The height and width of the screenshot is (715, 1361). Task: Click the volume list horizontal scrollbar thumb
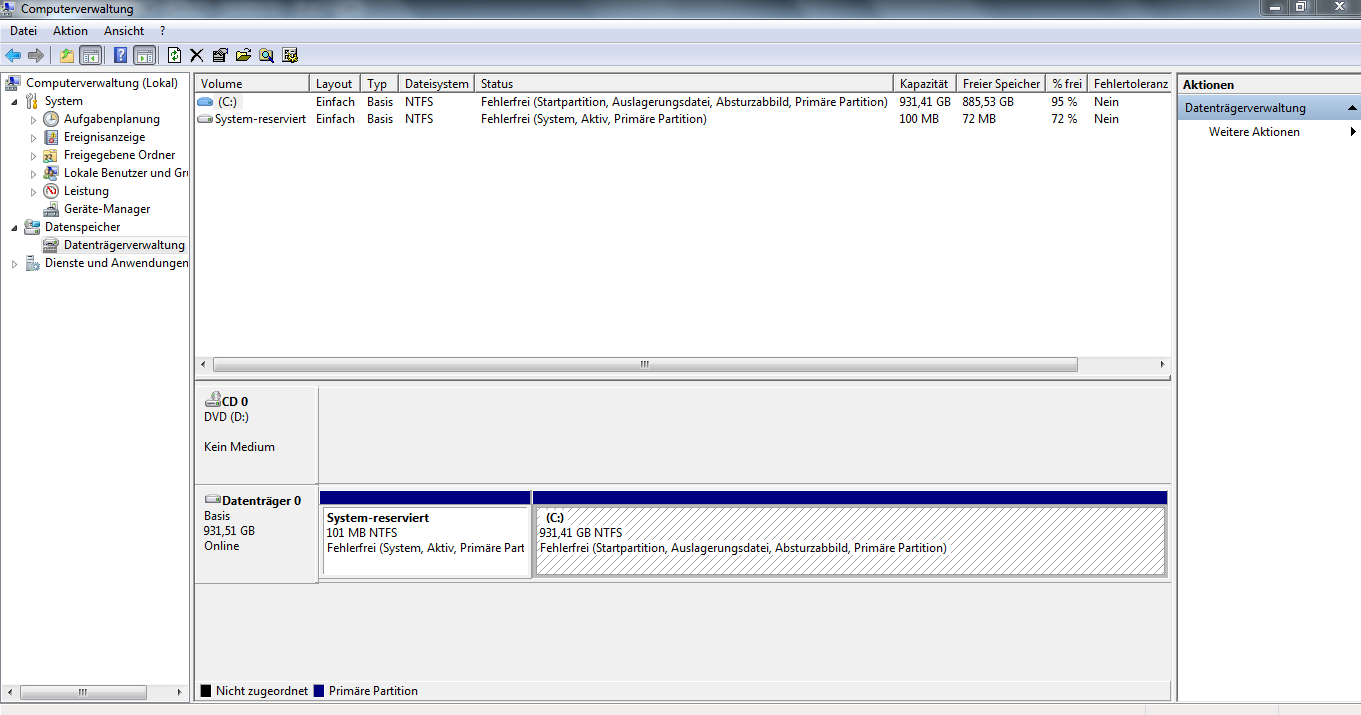[x=645, y=365]
